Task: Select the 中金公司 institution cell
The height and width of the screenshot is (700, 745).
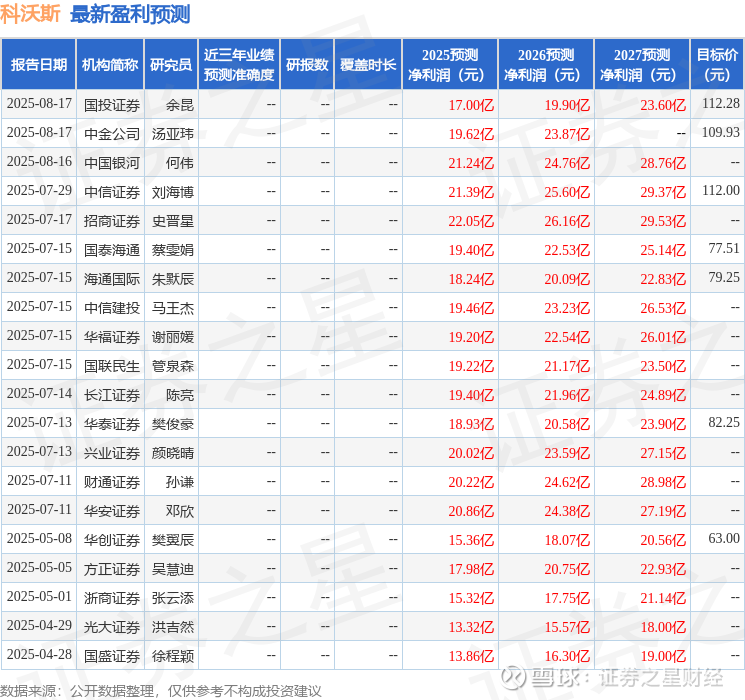Action: [112, 134]
